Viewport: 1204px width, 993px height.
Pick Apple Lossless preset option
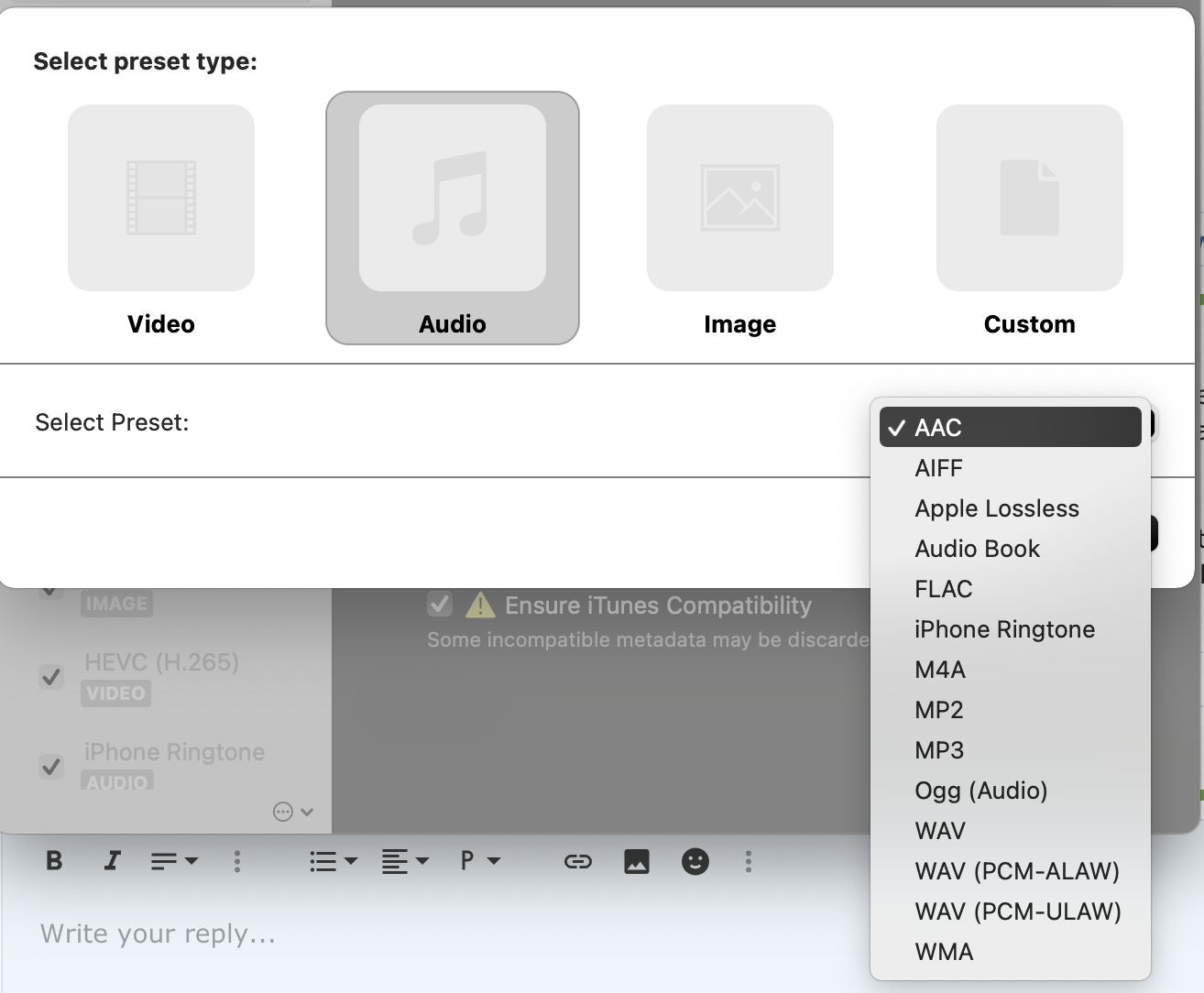[x=997, y=508]
